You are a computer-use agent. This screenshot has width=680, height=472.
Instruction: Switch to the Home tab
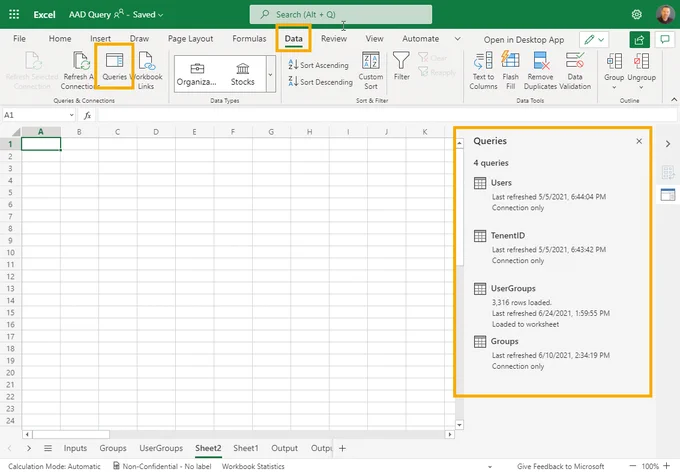pos(60,39)
